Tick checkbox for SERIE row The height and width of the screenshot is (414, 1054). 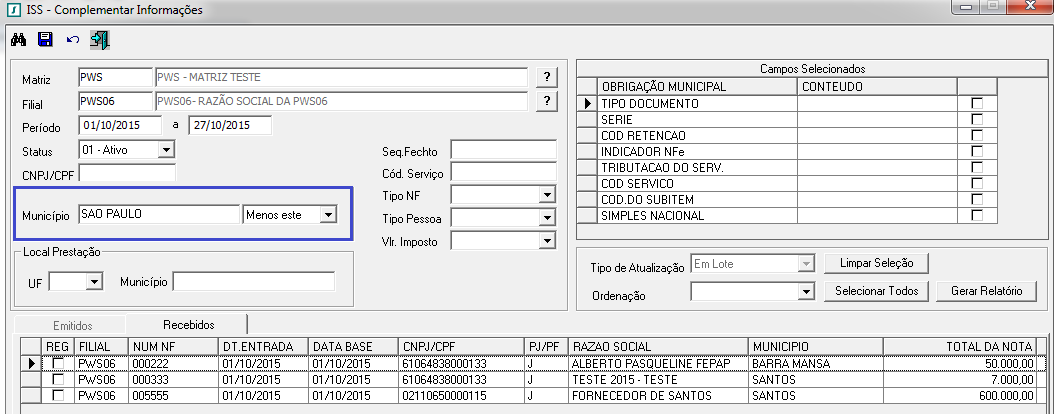[977, 119]
